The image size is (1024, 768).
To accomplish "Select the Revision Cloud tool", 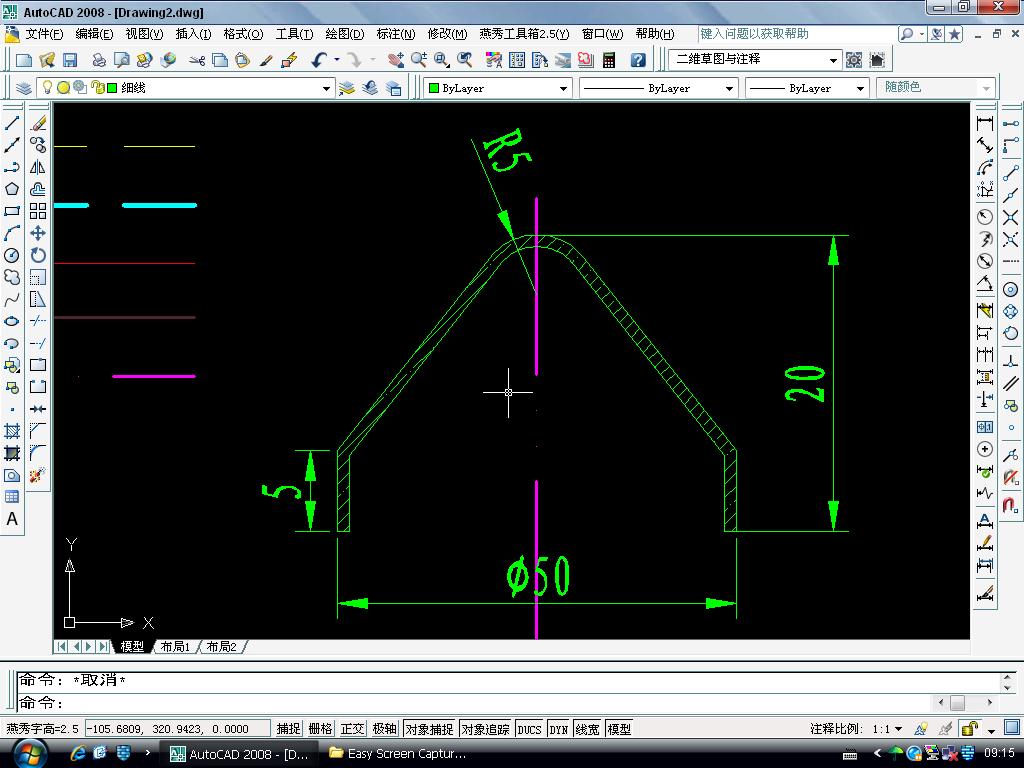I will tap(12, 277).
